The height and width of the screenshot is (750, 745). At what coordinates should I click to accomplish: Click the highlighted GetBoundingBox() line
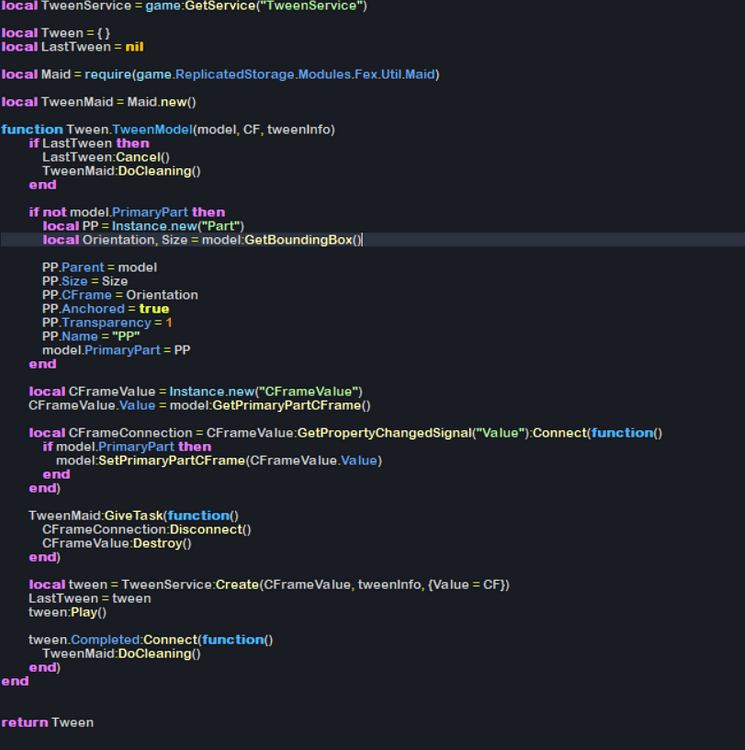pyautogui.click(x=372, y=240)
